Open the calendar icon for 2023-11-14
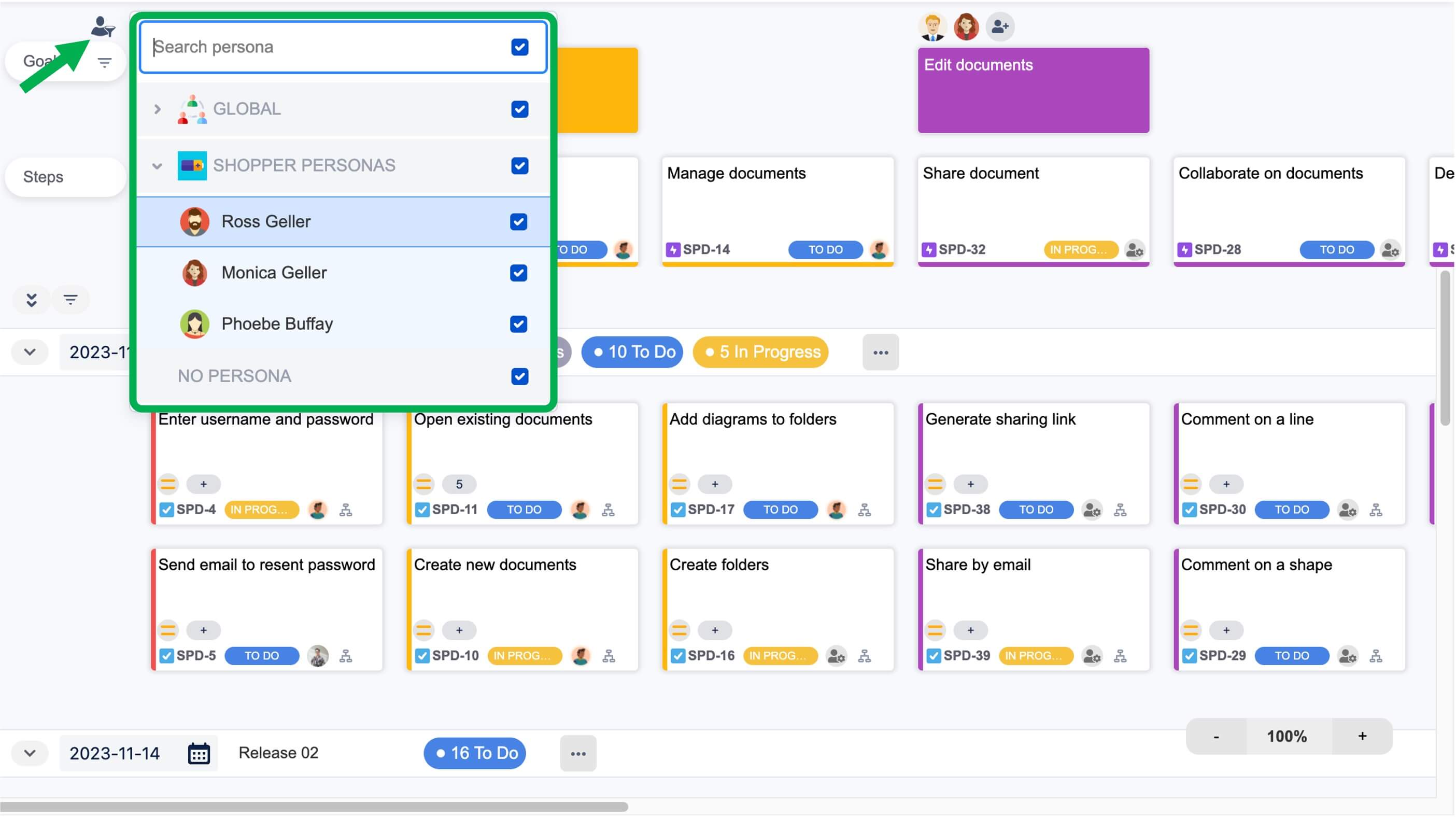Image resolution: width=1456 pixels, height=817 pixels. click(199, 754)
